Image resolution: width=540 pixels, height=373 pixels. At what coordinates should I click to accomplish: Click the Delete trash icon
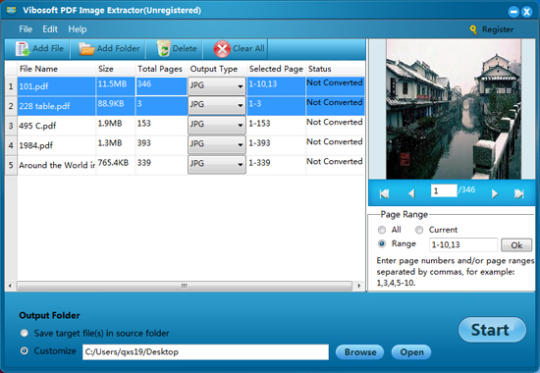pyautogui.click(x=164, y=49)
